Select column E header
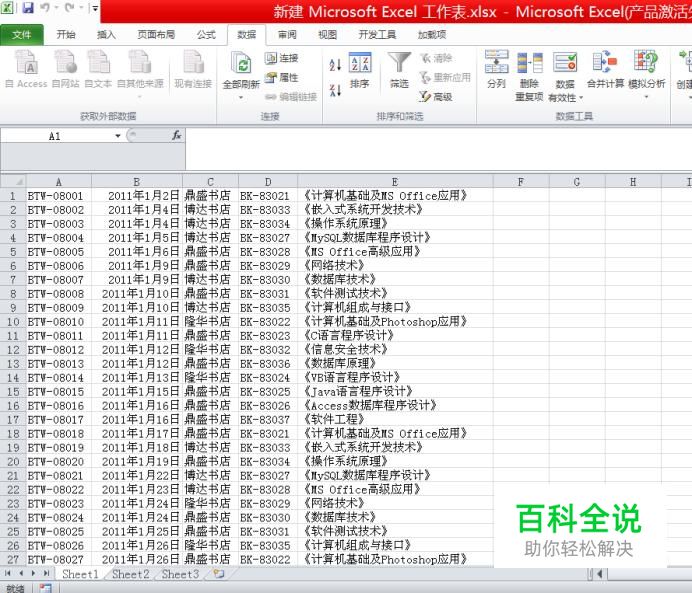Screen dimensions: 692x593 coord(395,181)
